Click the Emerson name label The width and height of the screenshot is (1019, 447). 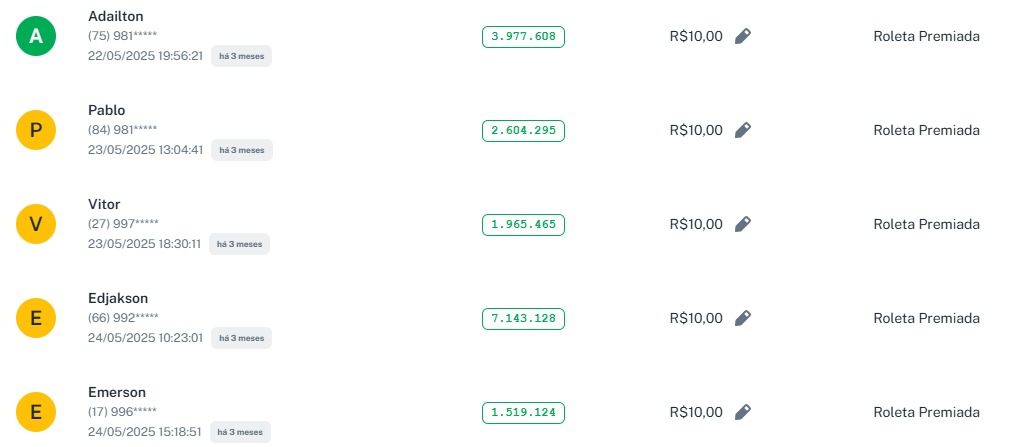tap(117, 393)
